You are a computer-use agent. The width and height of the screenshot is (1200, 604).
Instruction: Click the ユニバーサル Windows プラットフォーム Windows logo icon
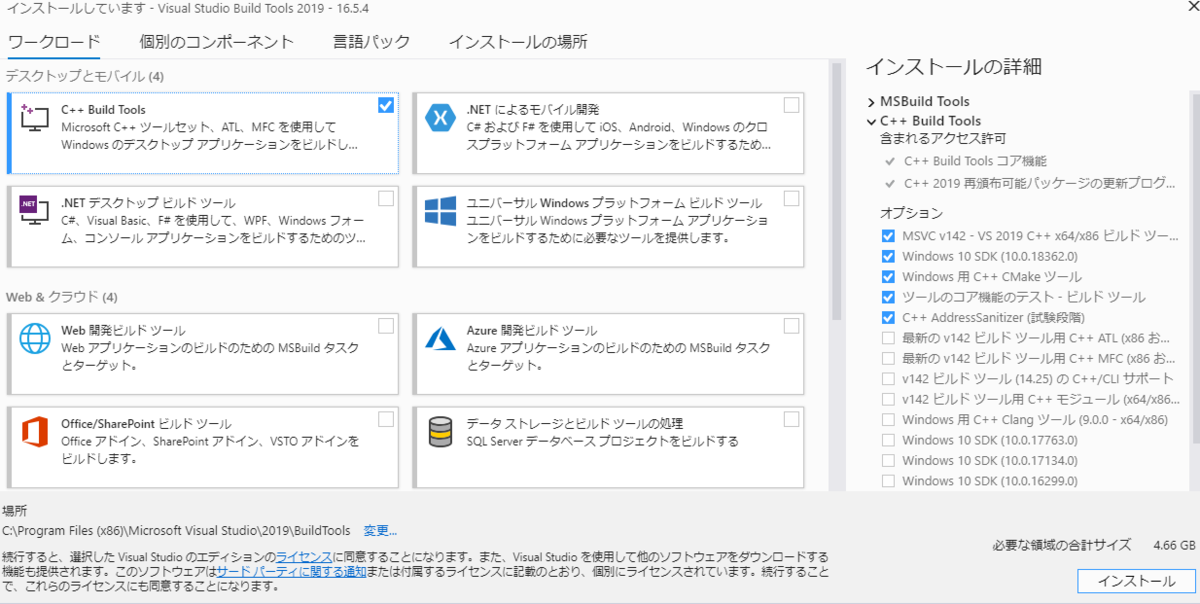[440, 211]
